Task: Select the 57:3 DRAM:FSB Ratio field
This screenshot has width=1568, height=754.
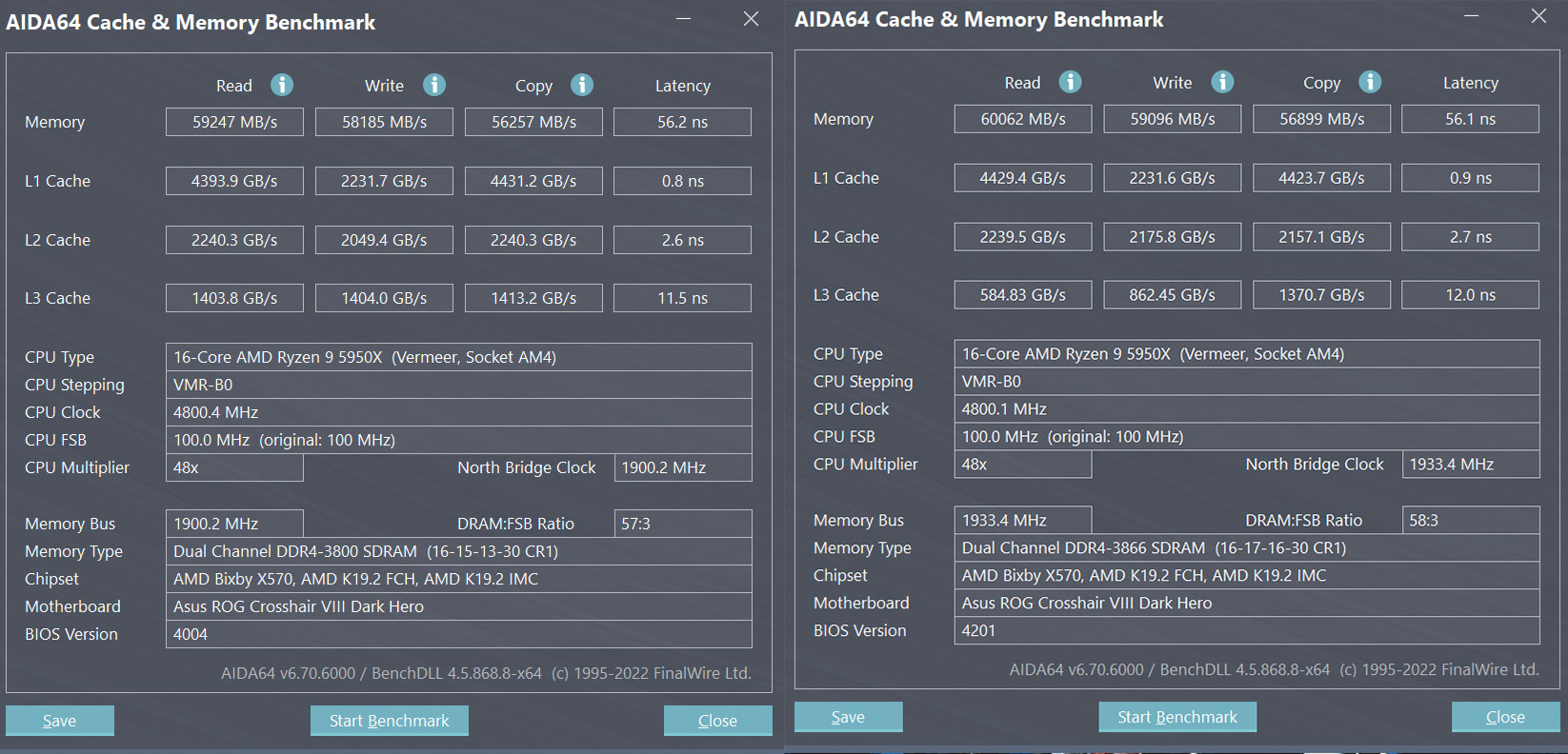Action: [682, 524]
